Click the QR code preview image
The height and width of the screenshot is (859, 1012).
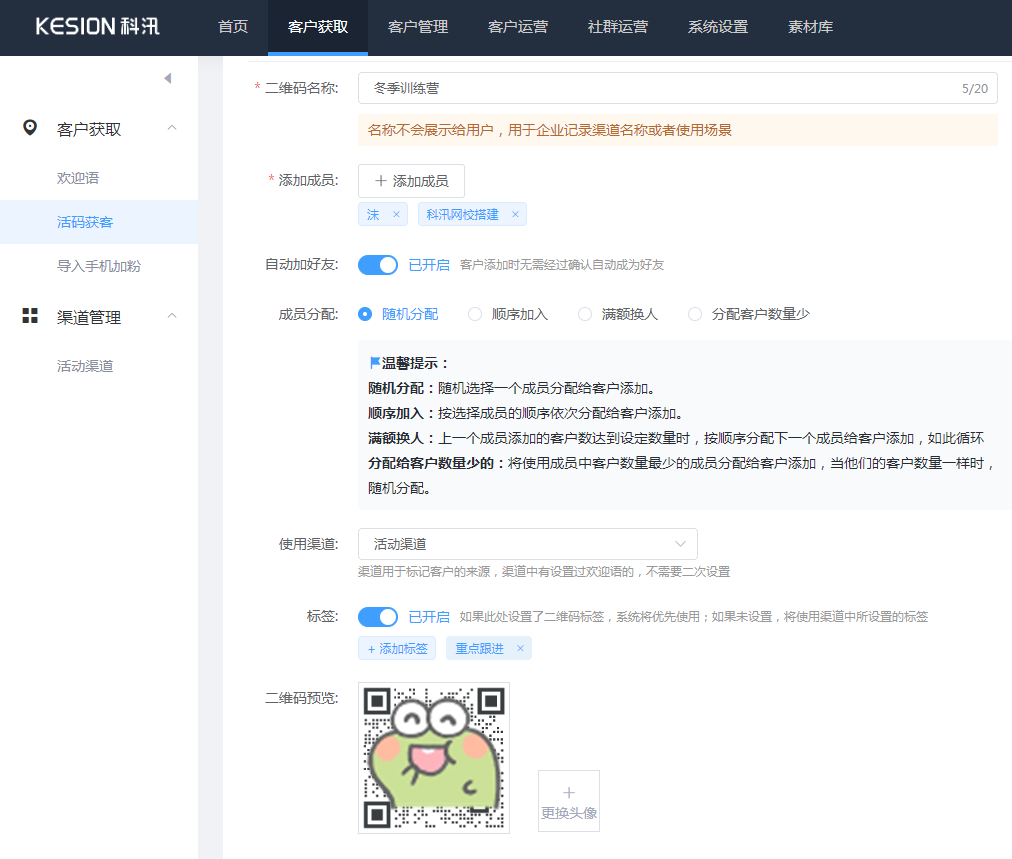pyautogui.click(x=434, y=758)
